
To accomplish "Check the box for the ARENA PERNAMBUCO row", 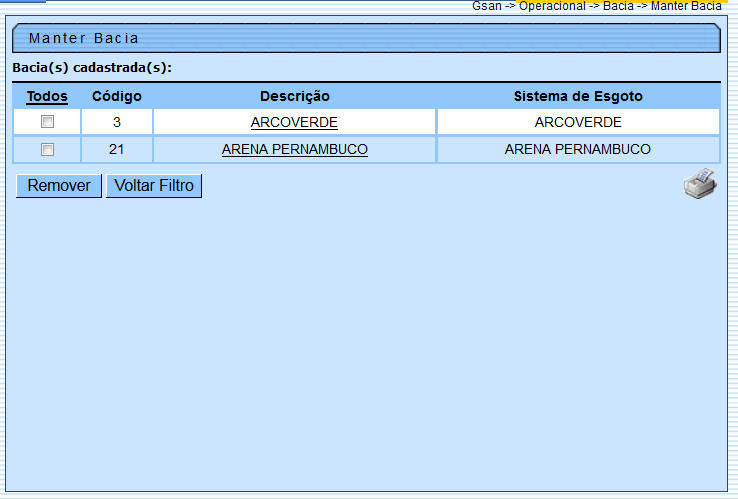I will coord(47,149).
